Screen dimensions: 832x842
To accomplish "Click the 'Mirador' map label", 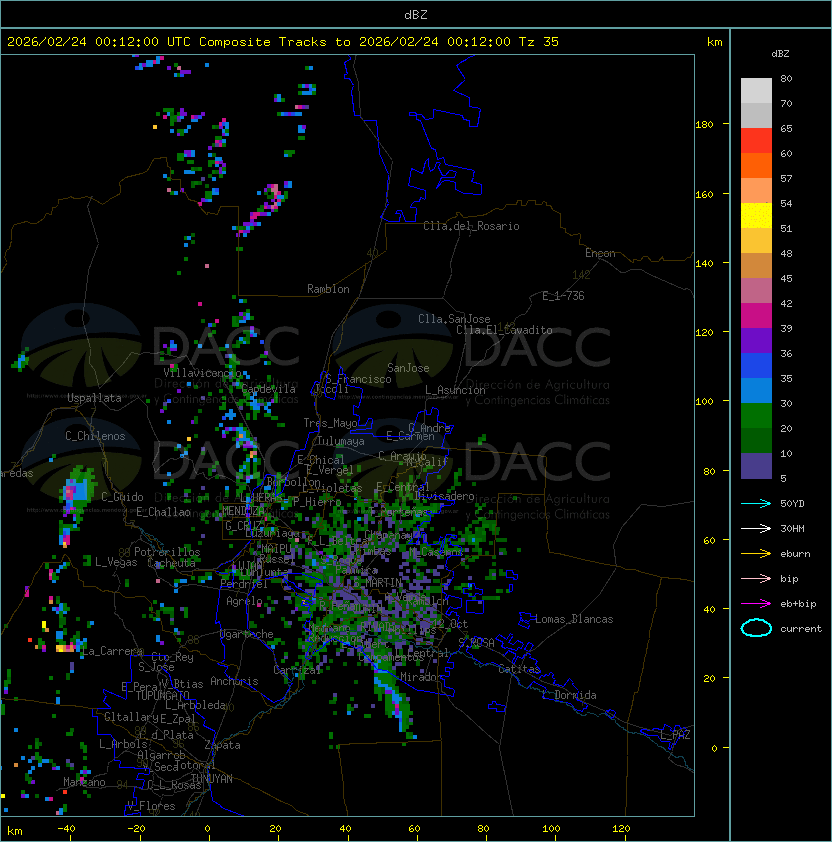I will click(x=421, y=677).
